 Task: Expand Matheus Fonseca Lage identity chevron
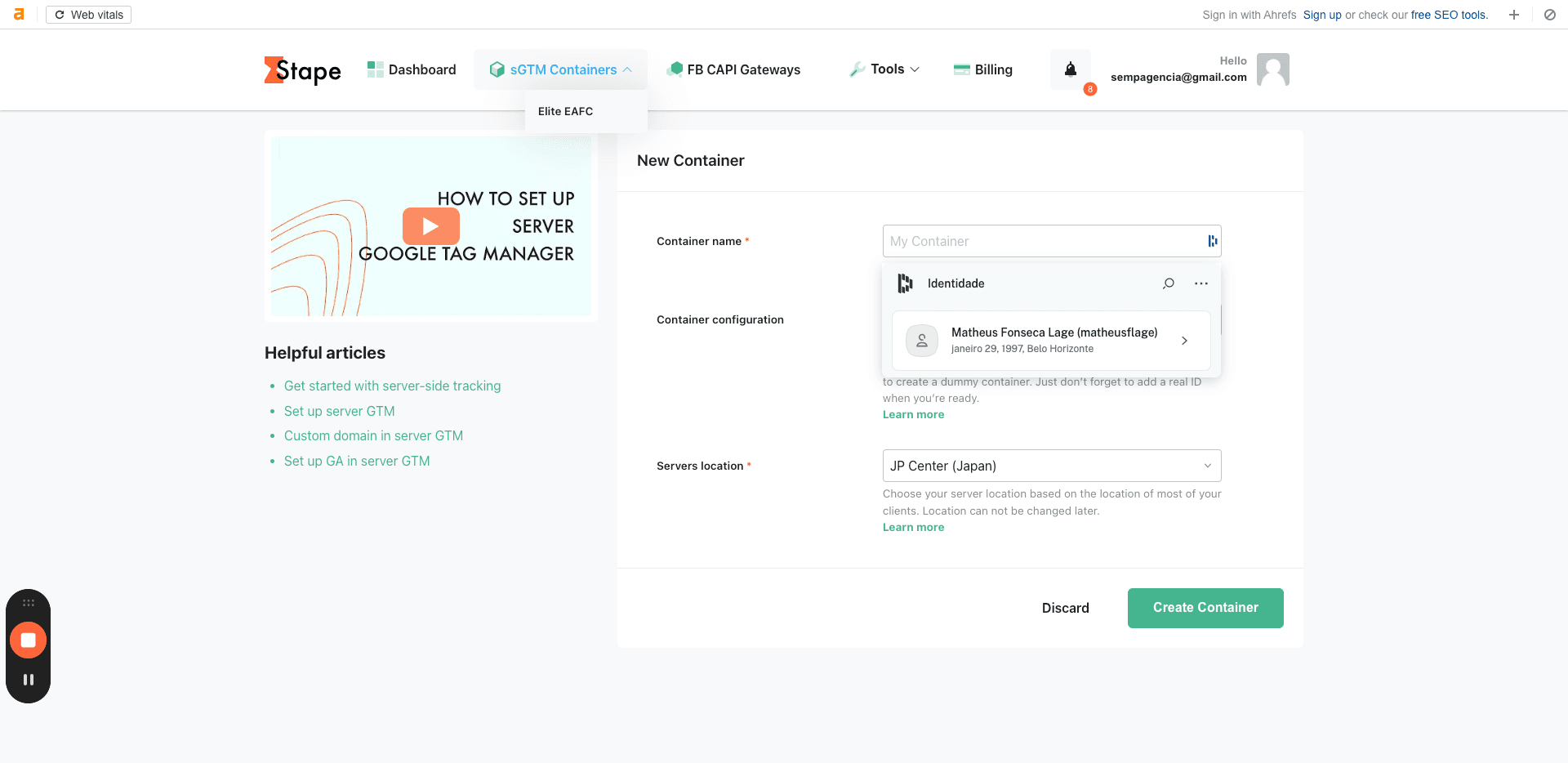pyautogui.click(x=1184, y=341)
